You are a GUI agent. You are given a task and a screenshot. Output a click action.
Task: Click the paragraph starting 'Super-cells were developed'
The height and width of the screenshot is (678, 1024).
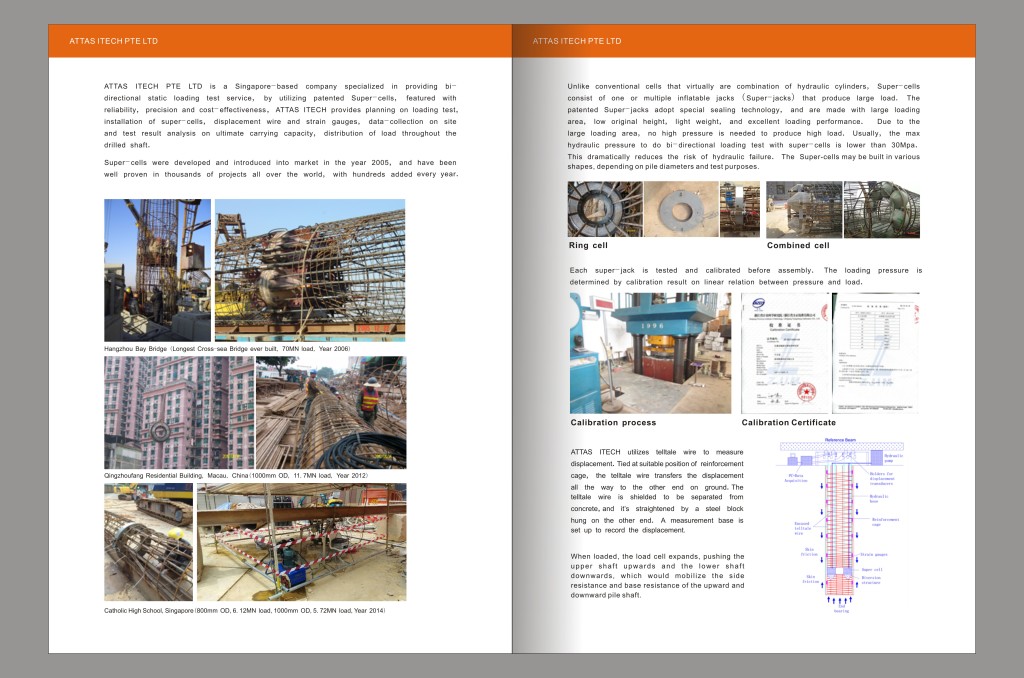(x=281, y=169)
